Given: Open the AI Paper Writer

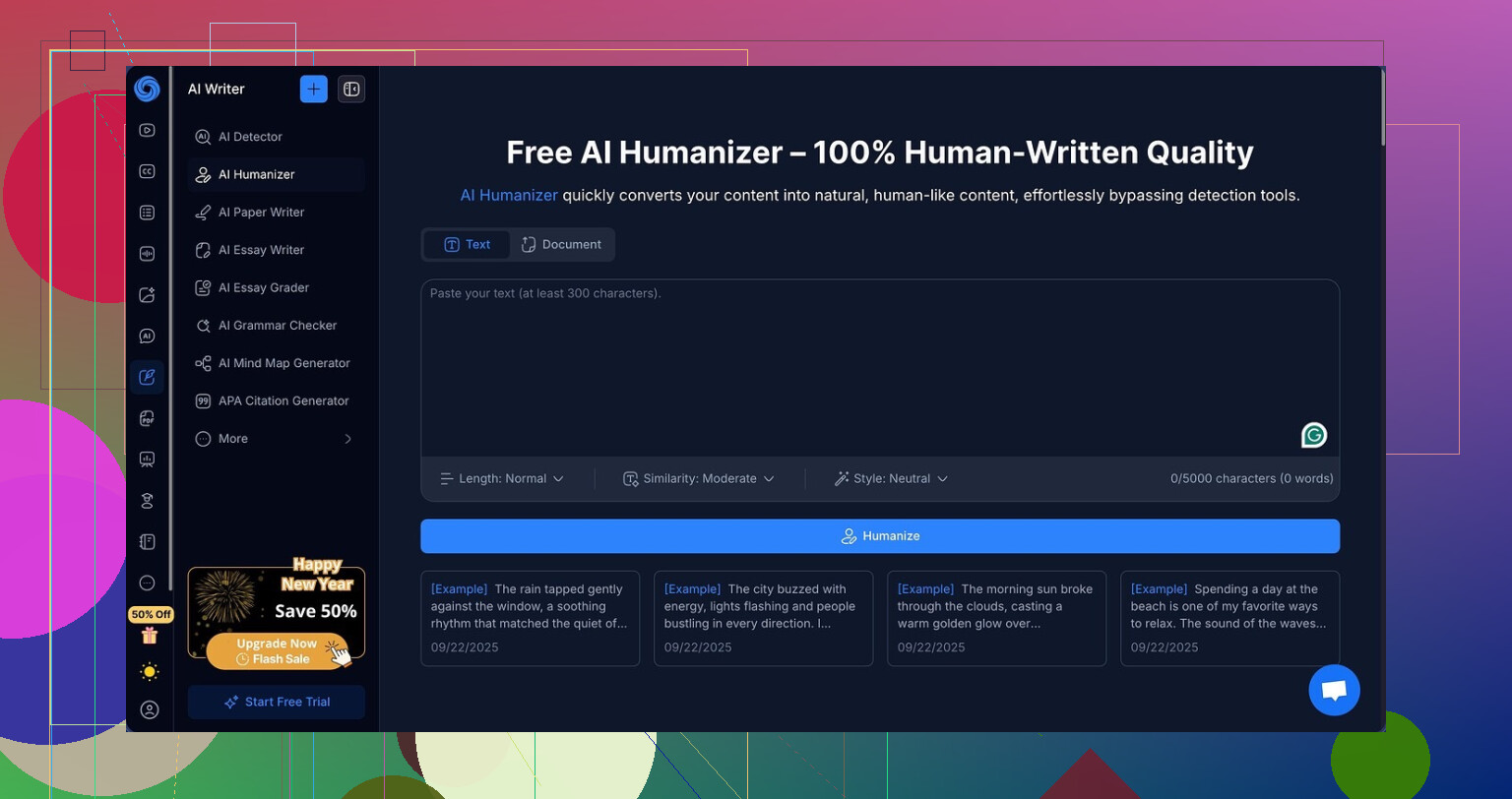Looking at the screenshot, I should click(x=261, y=212).
